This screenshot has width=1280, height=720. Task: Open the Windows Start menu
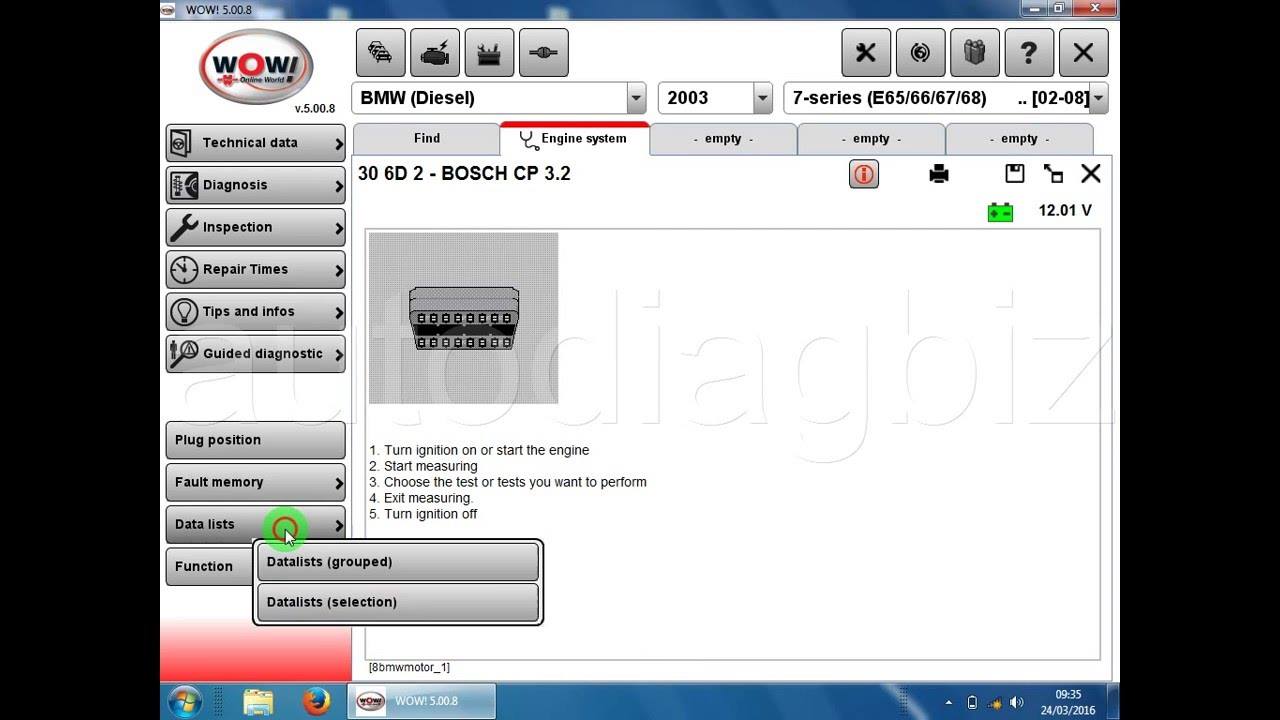pyautogui.click(x=185, y=701)
